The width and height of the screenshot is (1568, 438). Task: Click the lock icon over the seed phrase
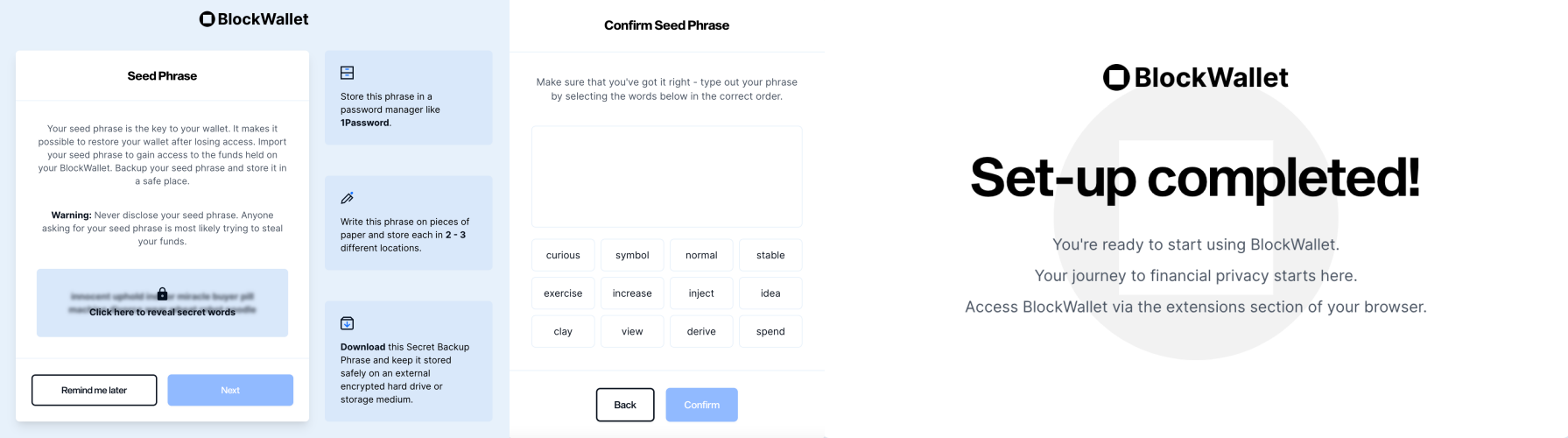coord(162,293)
